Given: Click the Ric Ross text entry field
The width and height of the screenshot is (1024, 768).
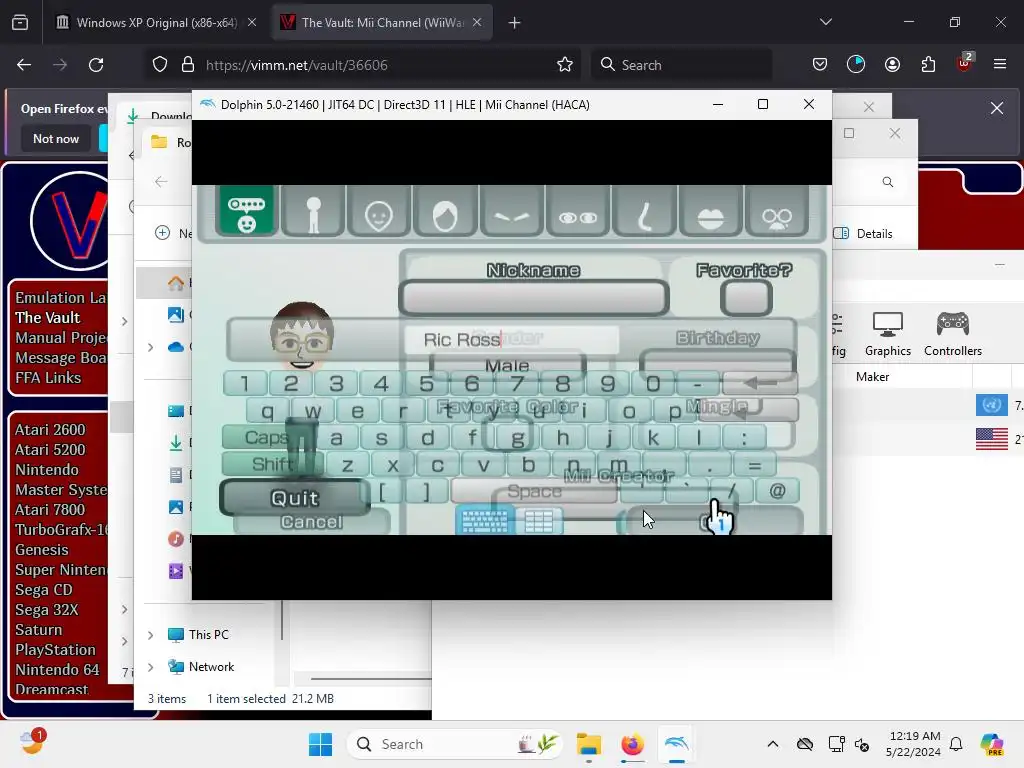Looking at the screenshot, I should [x=511, y=340].
